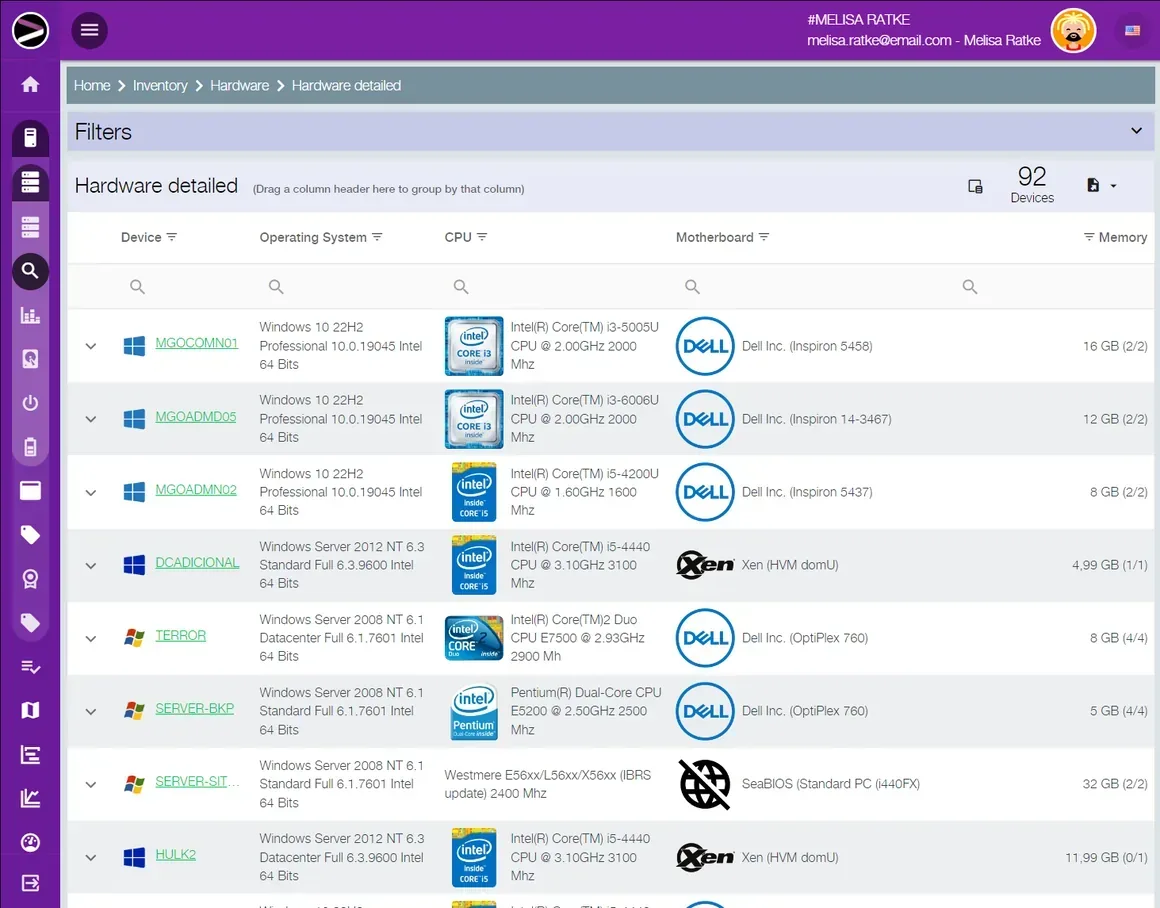
Task: Click the CPU column search field
Action: (x=553, y=286)
